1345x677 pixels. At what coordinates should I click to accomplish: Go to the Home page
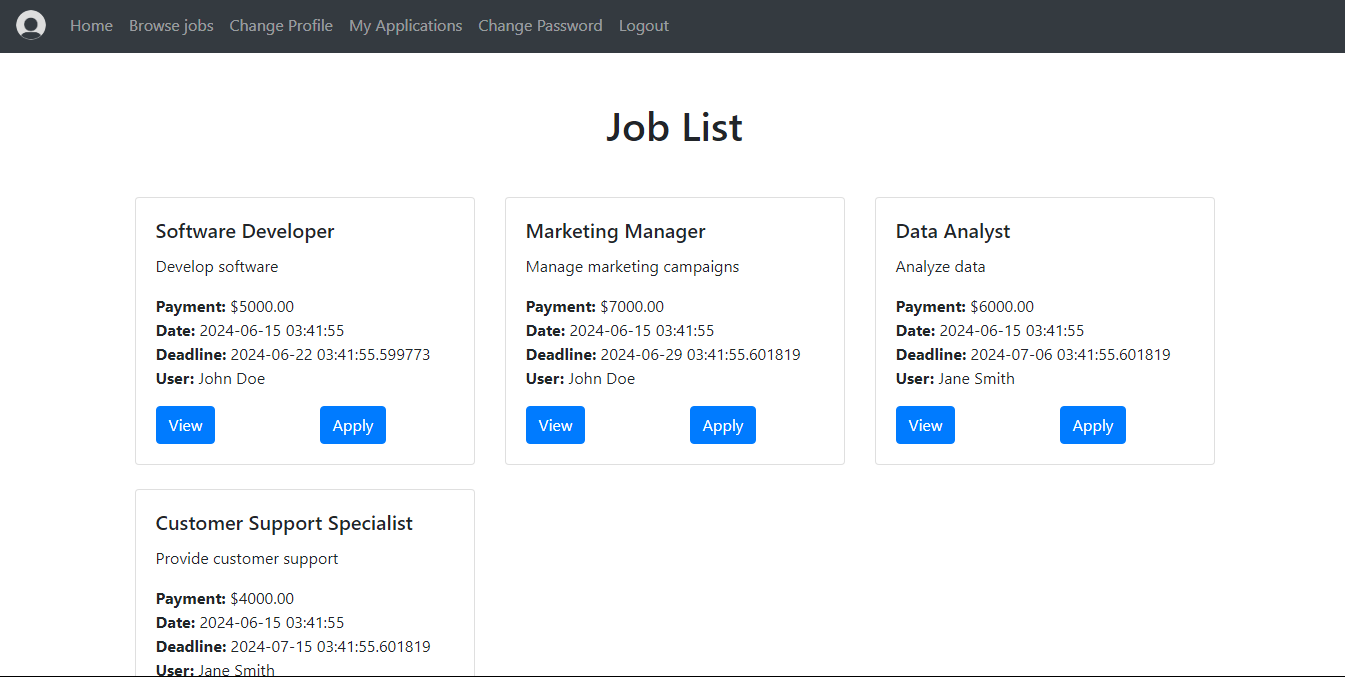(x=91, y=26)
